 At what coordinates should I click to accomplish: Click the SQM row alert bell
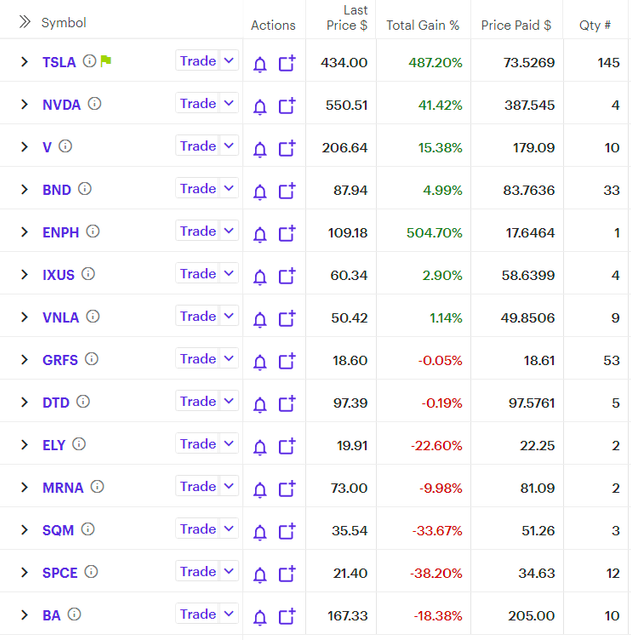(x=260, y=532)
